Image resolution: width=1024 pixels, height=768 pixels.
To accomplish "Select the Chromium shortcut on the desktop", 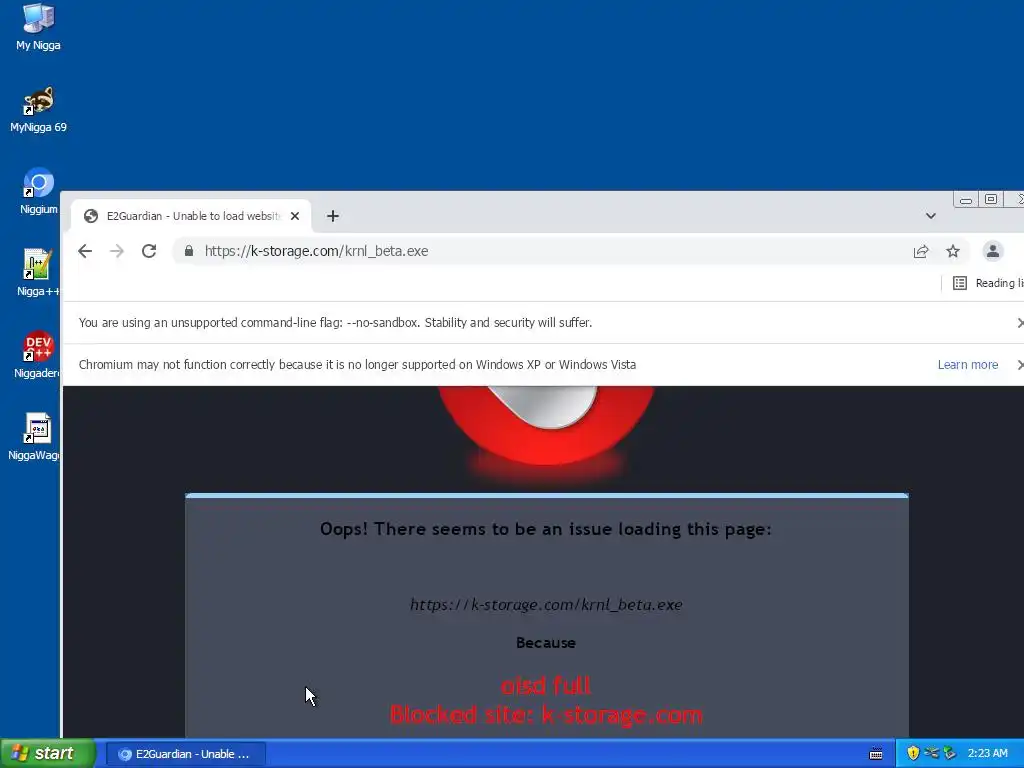I will 38,191.
